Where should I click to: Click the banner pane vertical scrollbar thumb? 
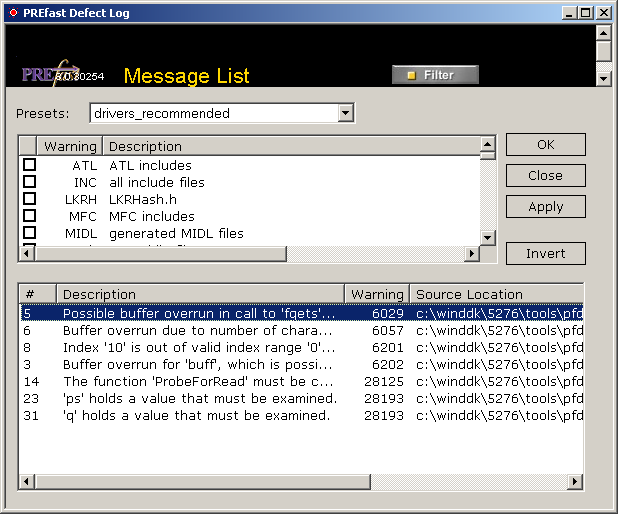(x=603, y=51)
